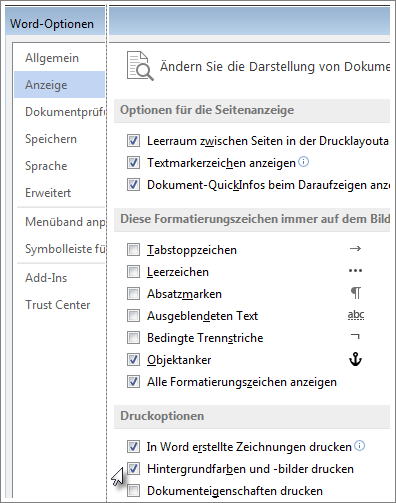Open the Allgemein options category
The width and height of the screenshot is (396, 503).
[59, 58]
